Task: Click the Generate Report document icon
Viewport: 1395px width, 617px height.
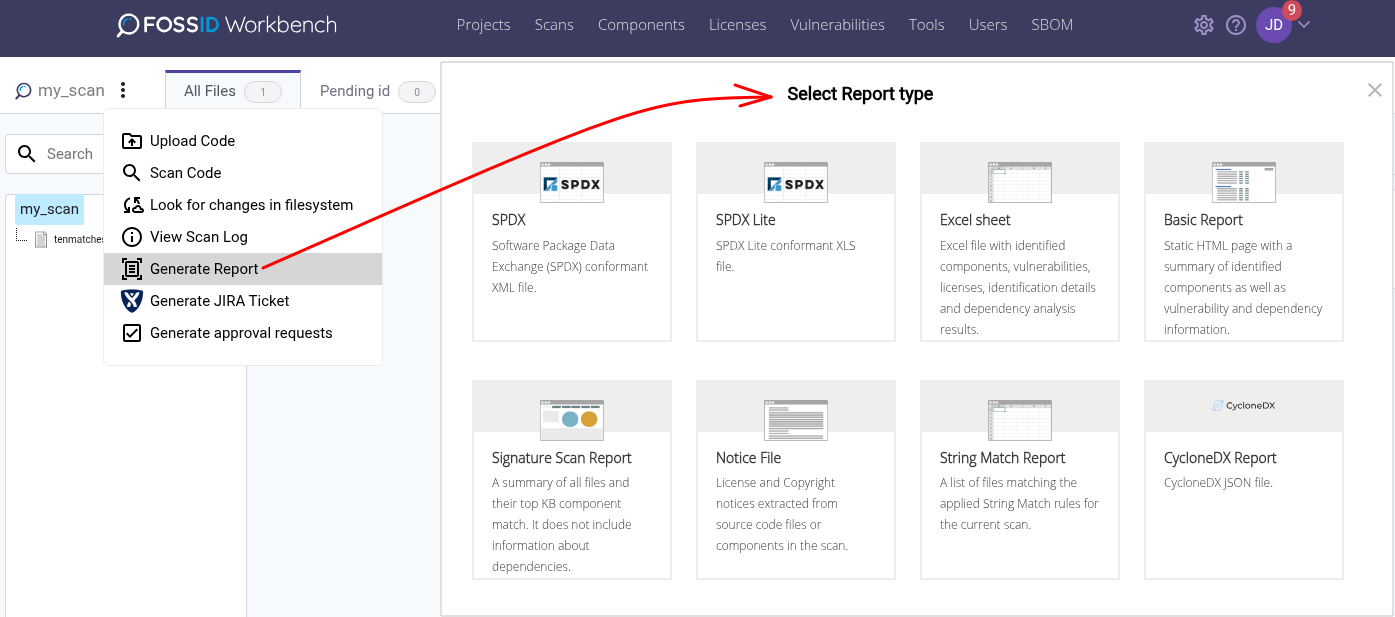Action: [x=132, y=269]
